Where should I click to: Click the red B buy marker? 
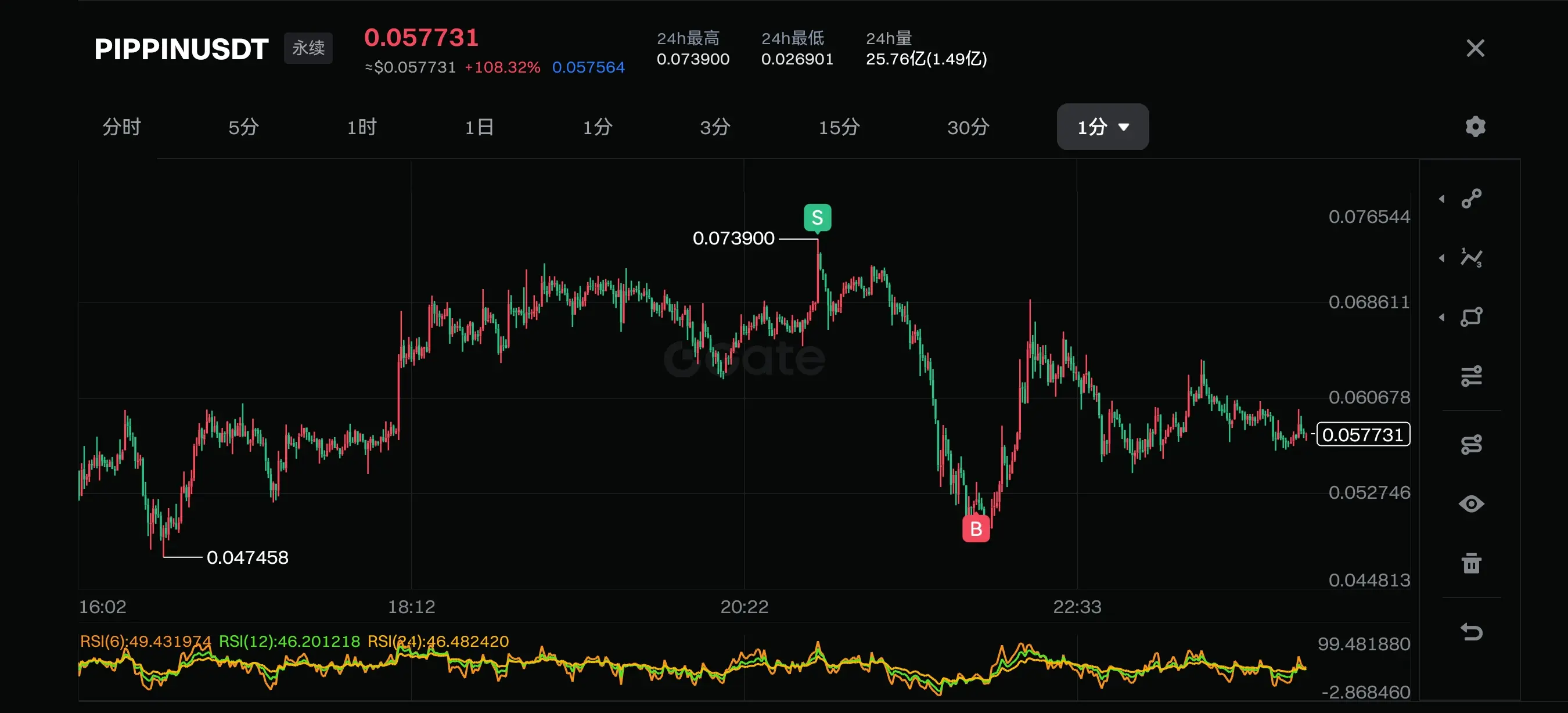[x=976, y=529]
